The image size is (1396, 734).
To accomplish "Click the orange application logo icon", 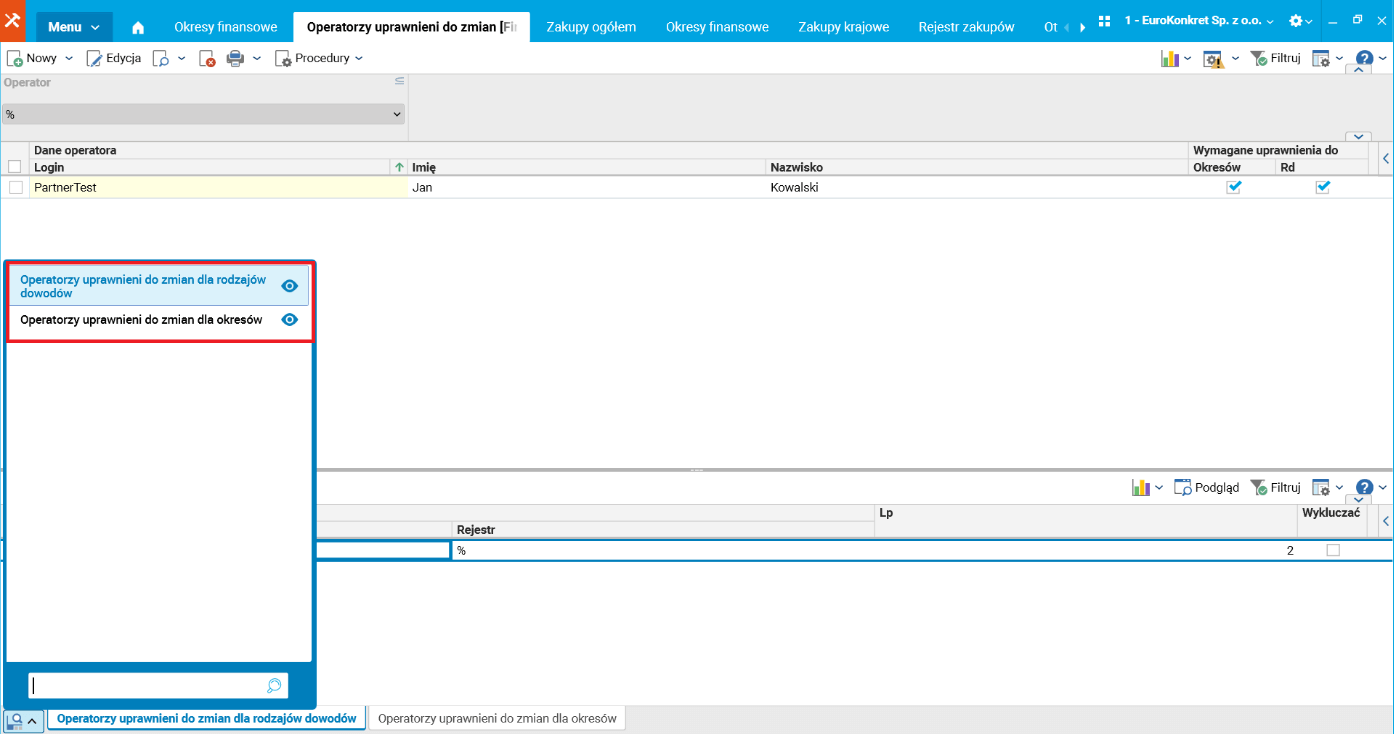I will tap(14, 21).
